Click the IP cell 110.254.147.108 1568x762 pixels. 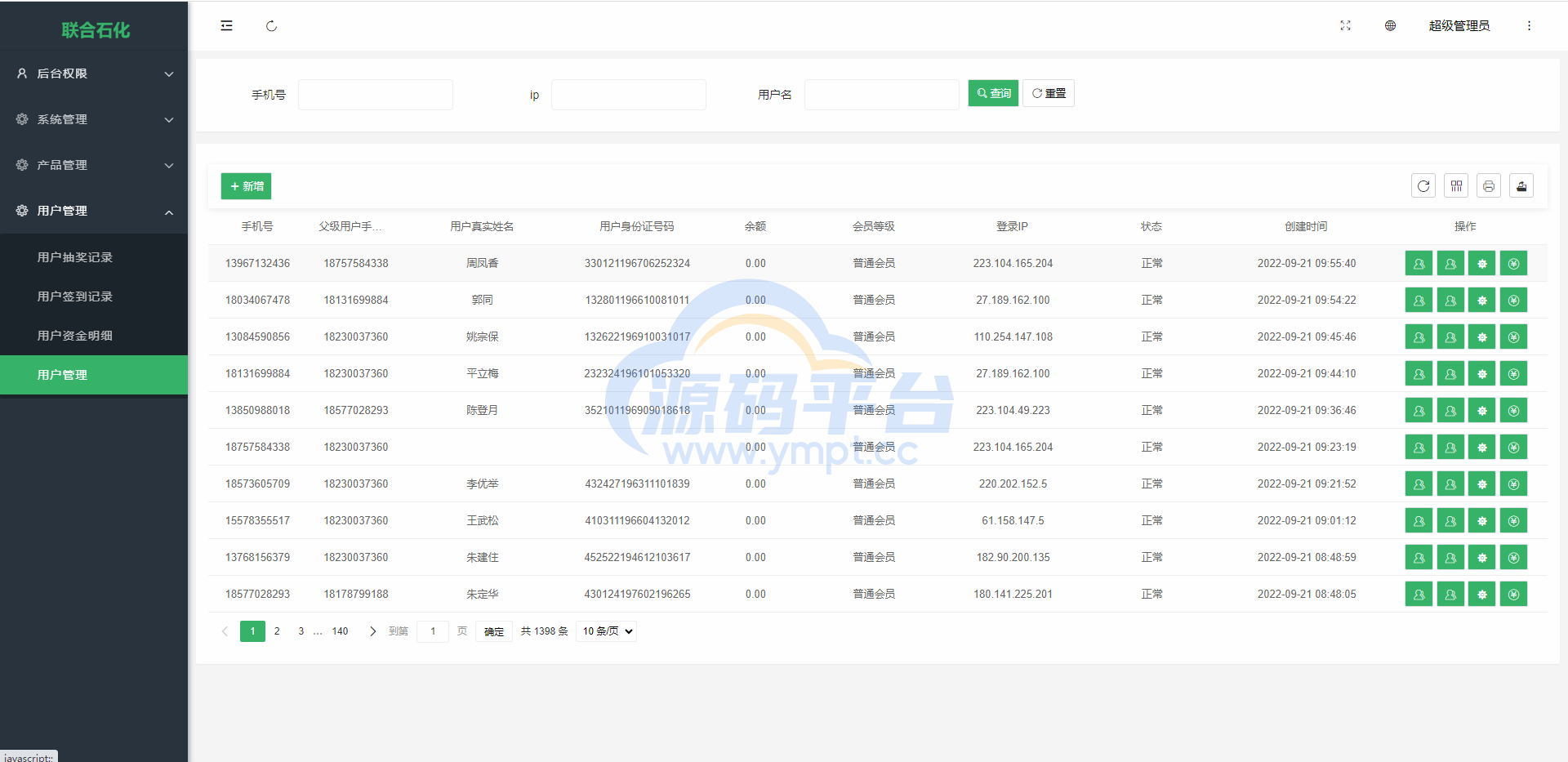pos(1013,336)
